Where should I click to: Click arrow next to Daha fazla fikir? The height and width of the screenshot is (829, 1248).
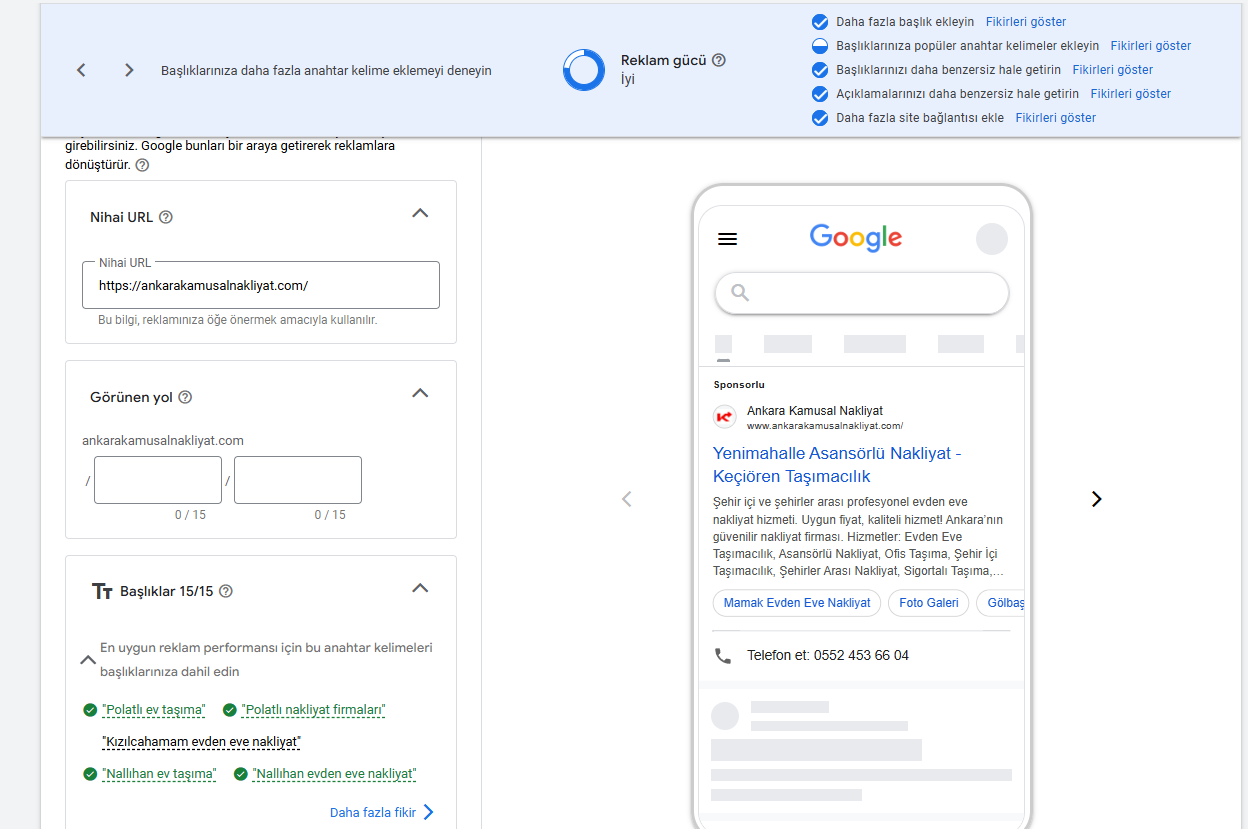429,812
